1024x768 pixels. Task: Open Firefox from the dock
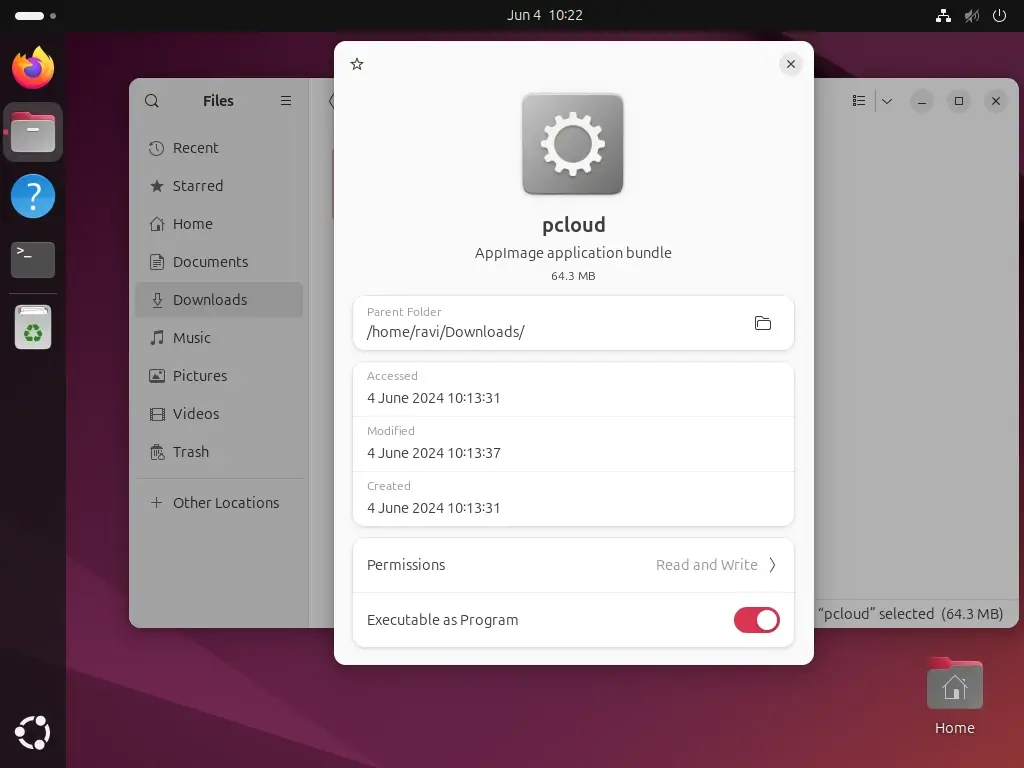[x=32, y=68]
